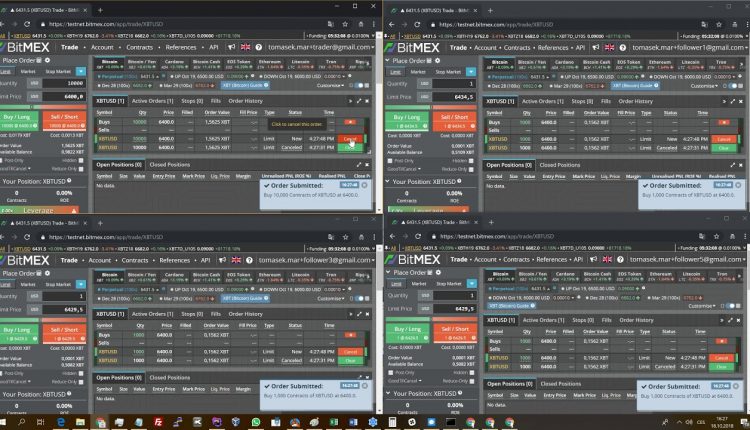Open WhatsApp from the Windows taskbar
The width and height of the screenshot is (750, 430).
click(x=256, y=422)
